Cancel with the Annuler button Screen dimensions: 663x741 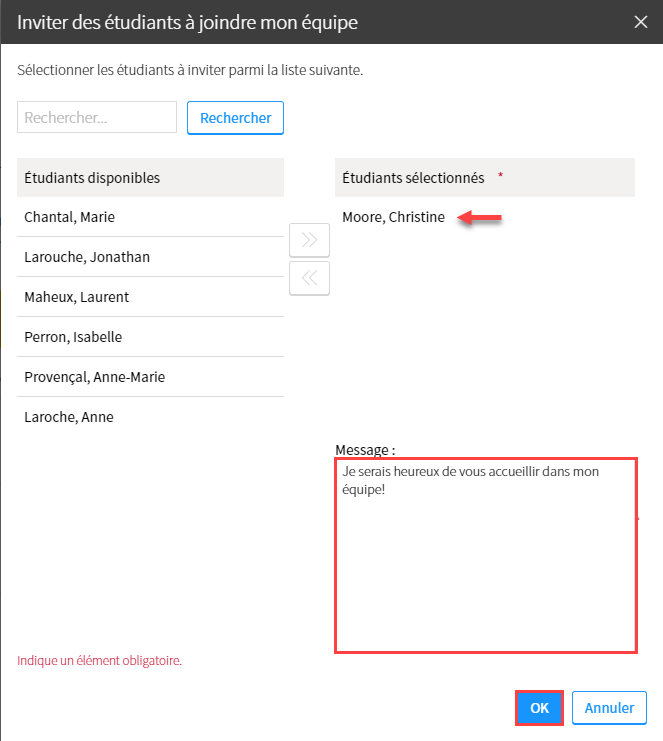click(609, 708)
